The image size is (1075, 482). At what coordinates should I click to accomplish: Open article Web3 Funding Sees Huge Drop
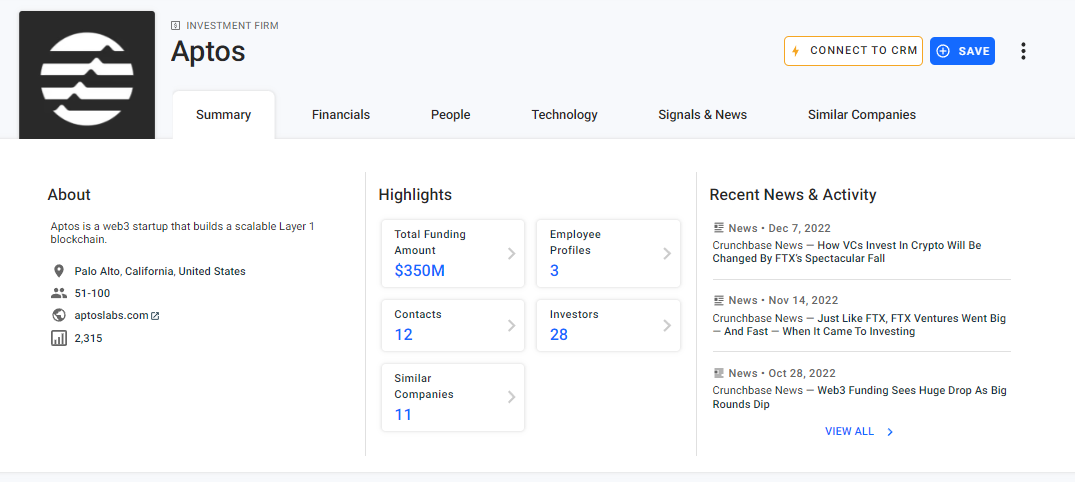tap(859, 397)
